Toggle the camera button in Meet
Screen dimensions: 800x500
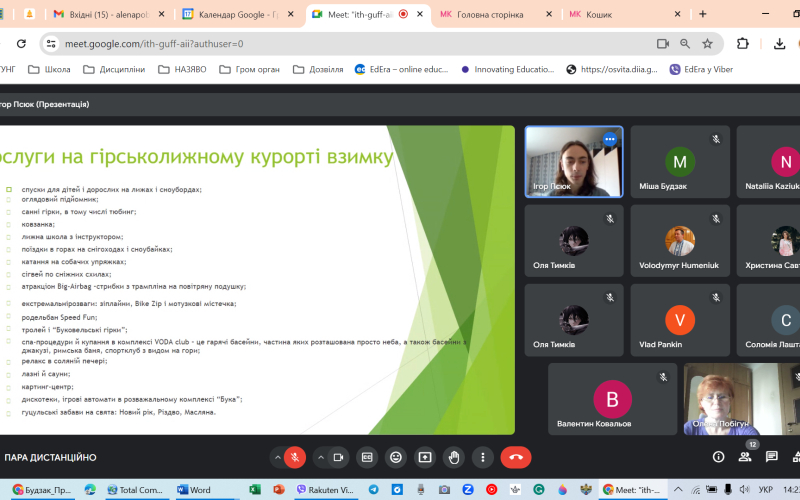click(x=338, y=458)
